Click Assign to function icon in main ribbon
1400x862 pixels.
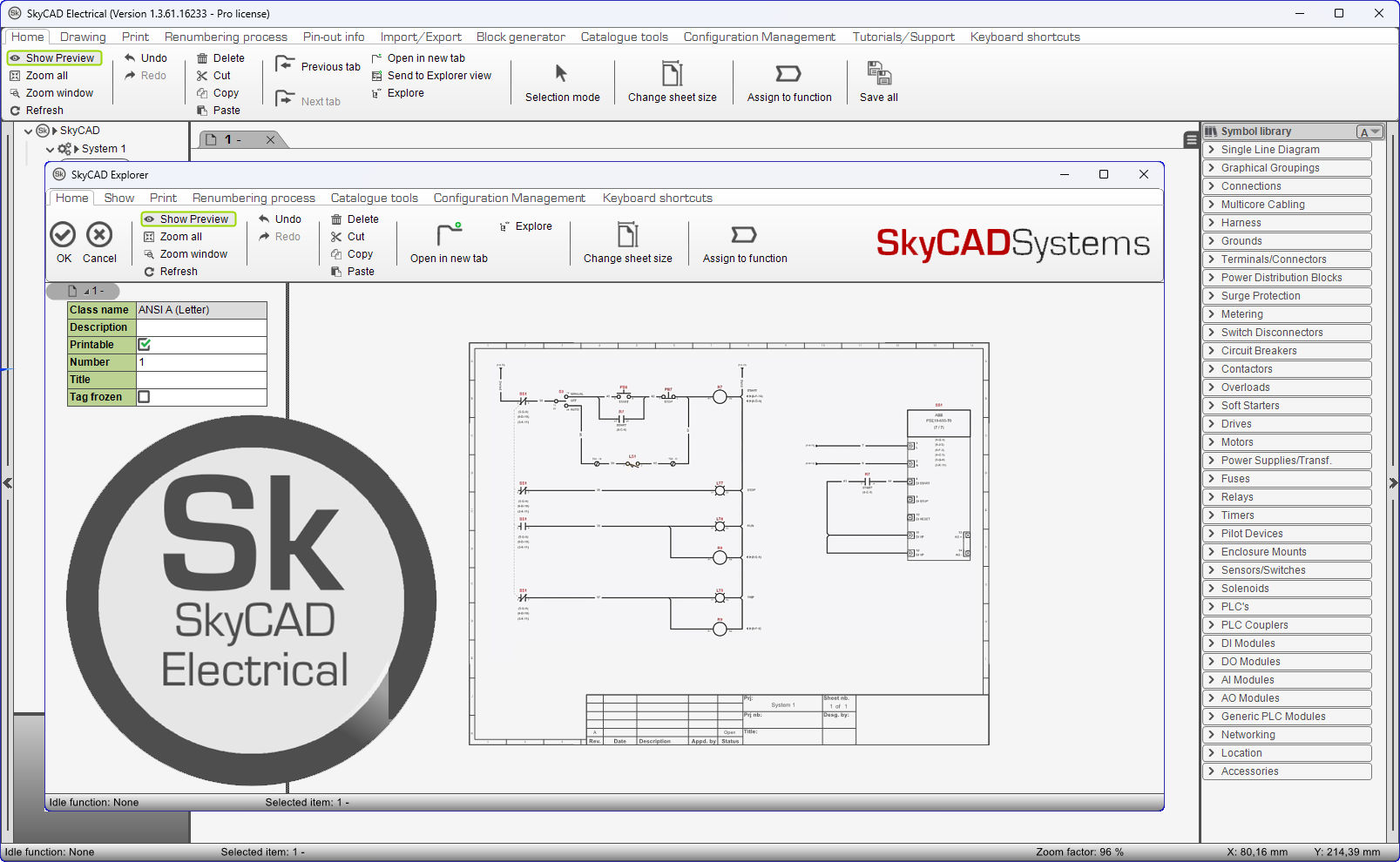[788, 73]
